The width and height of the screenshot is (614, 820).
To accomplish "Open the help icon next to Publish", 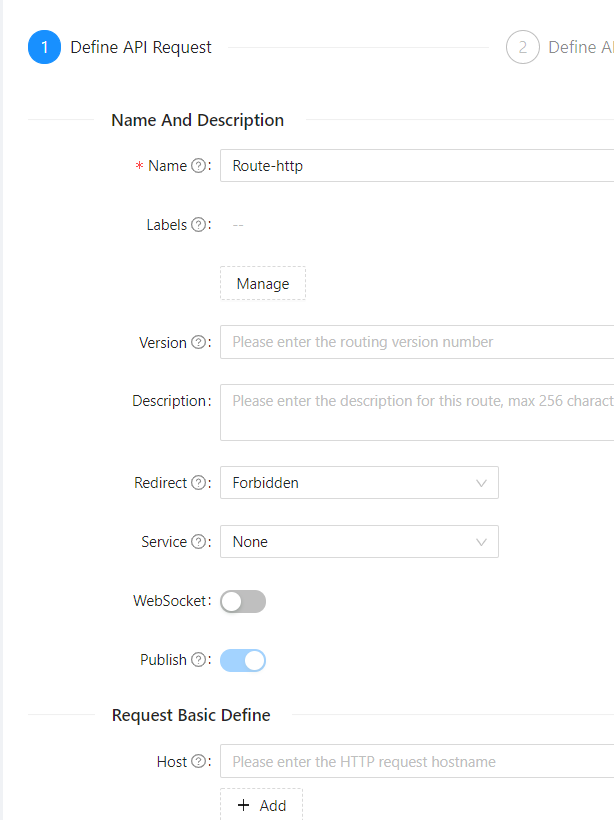I will click(198, 660).
